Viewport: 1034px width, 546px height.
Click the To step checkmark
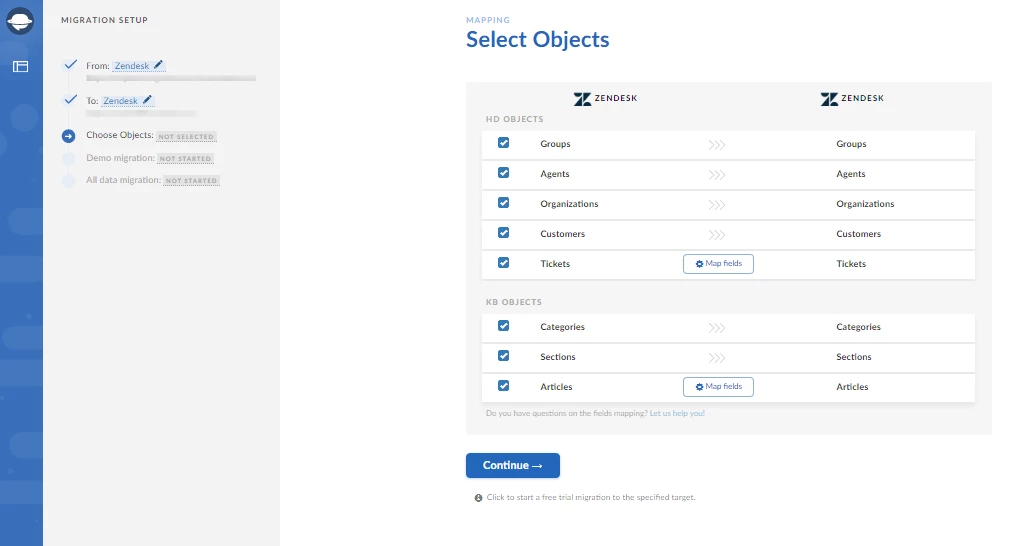tap(71, 100)
